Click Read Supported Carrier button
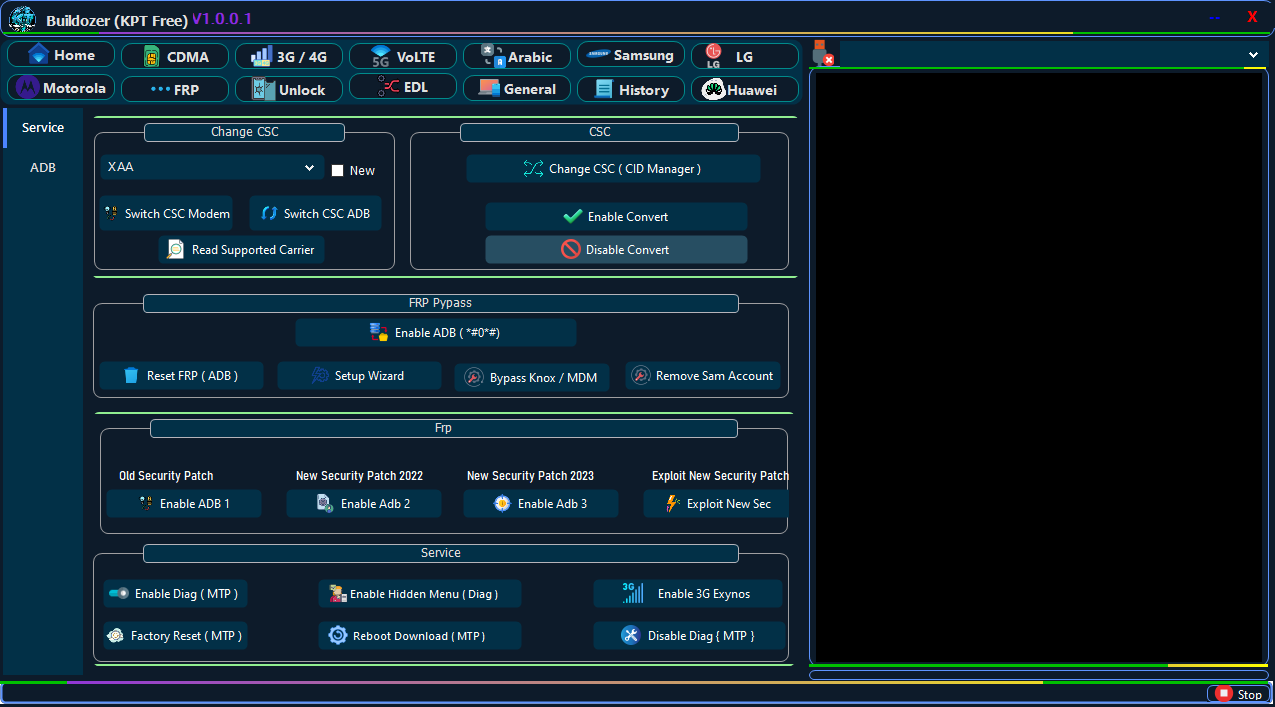This screenshot has height=707, width=1275. (x=241, y=250)
